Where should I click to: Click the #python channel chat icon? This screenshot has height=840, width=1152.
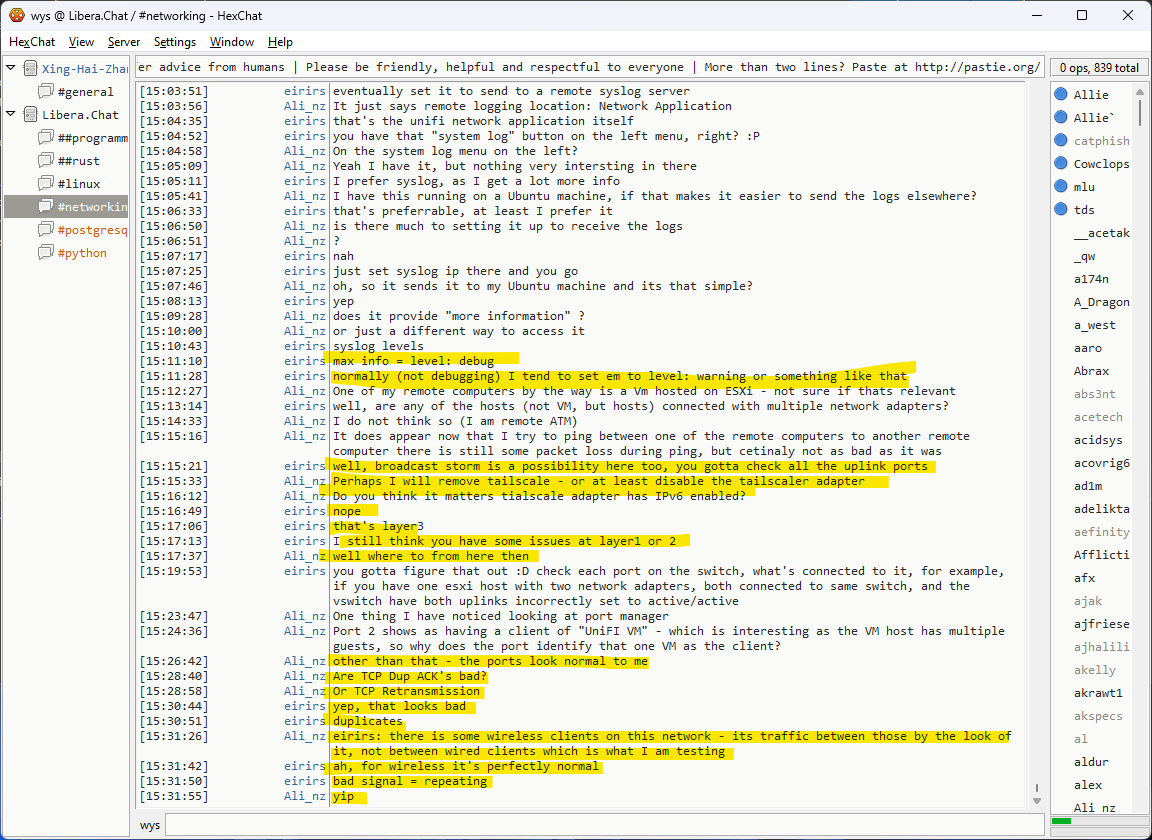point(46,253)
